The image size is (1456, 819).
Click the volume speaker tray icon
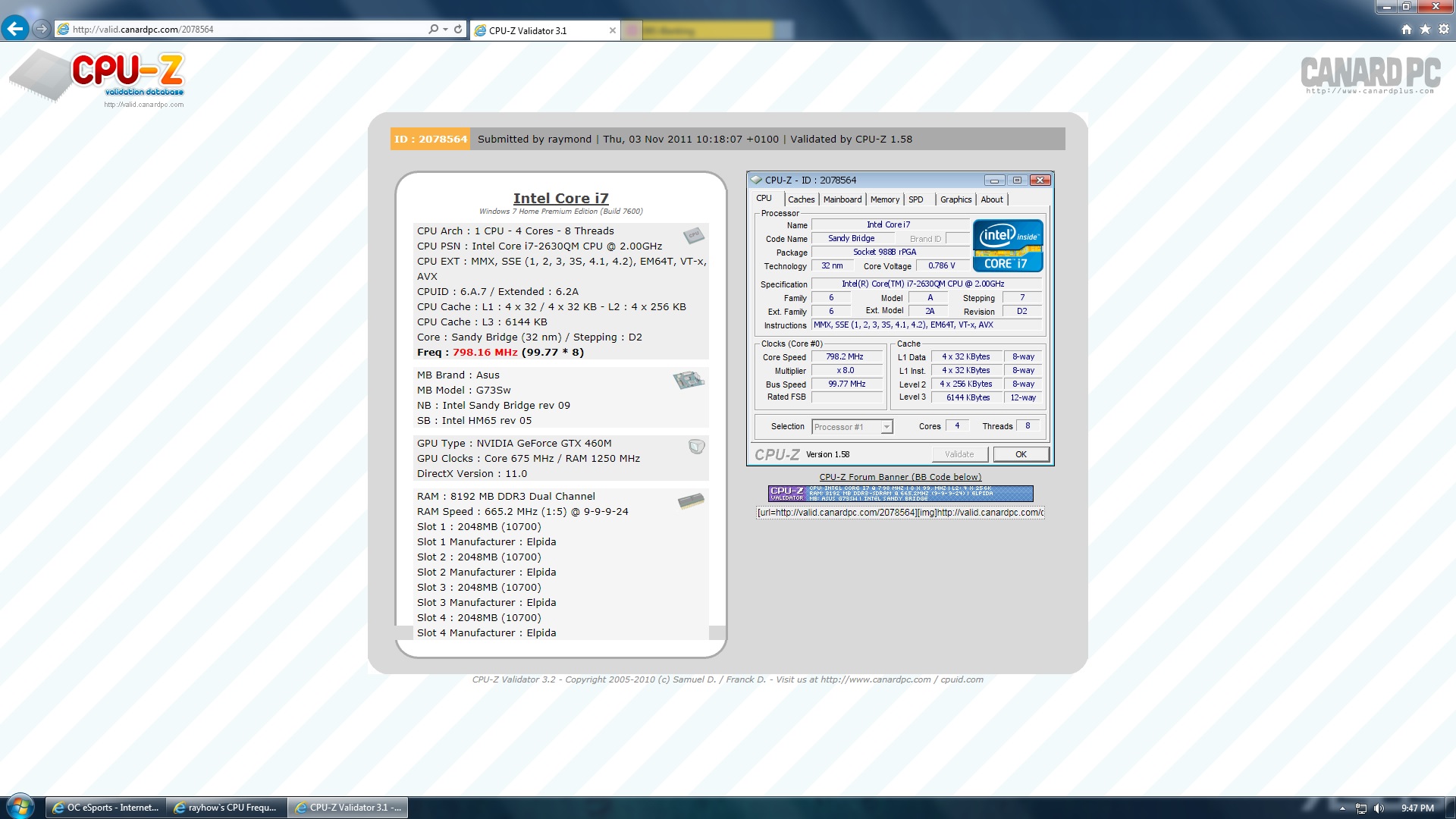1379,808
